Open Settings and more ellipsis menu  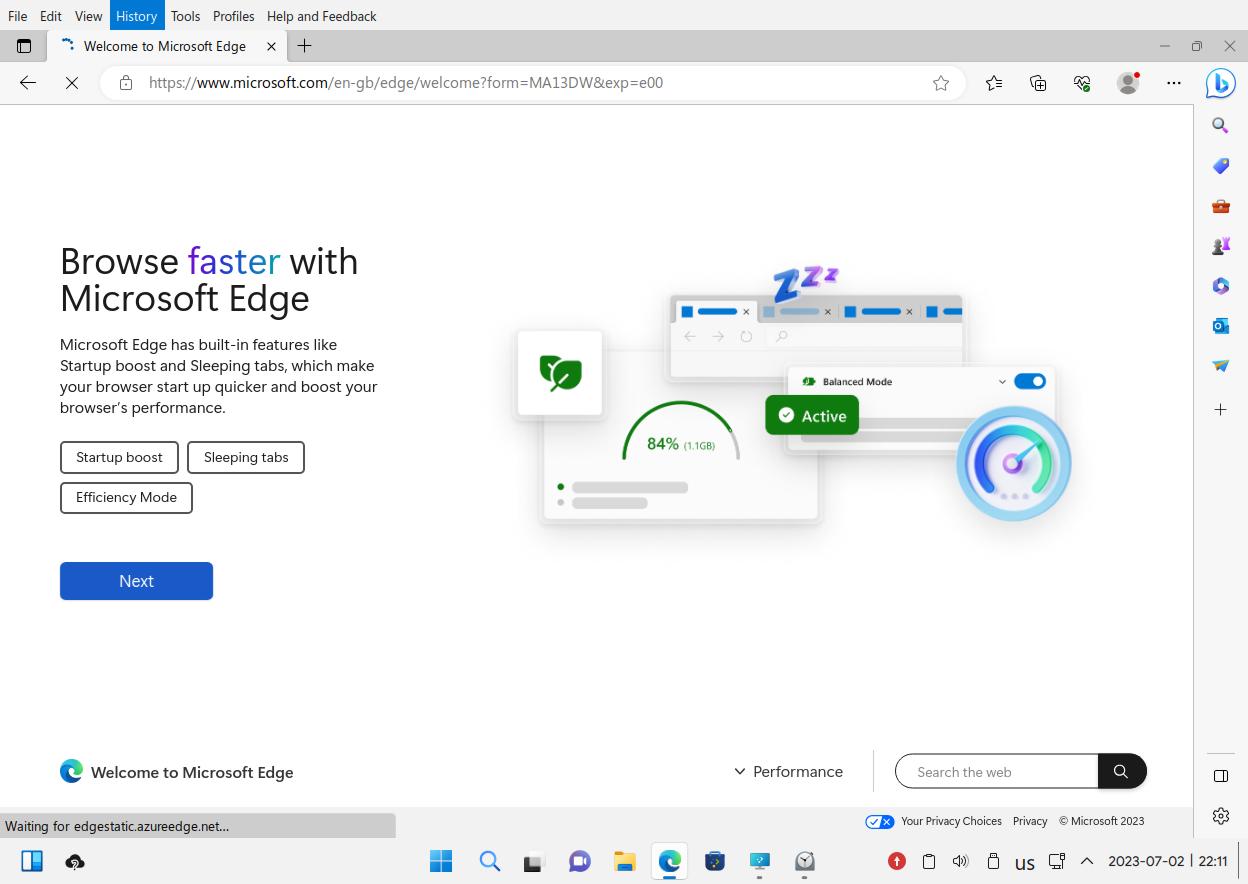[x=1174, y=83]
